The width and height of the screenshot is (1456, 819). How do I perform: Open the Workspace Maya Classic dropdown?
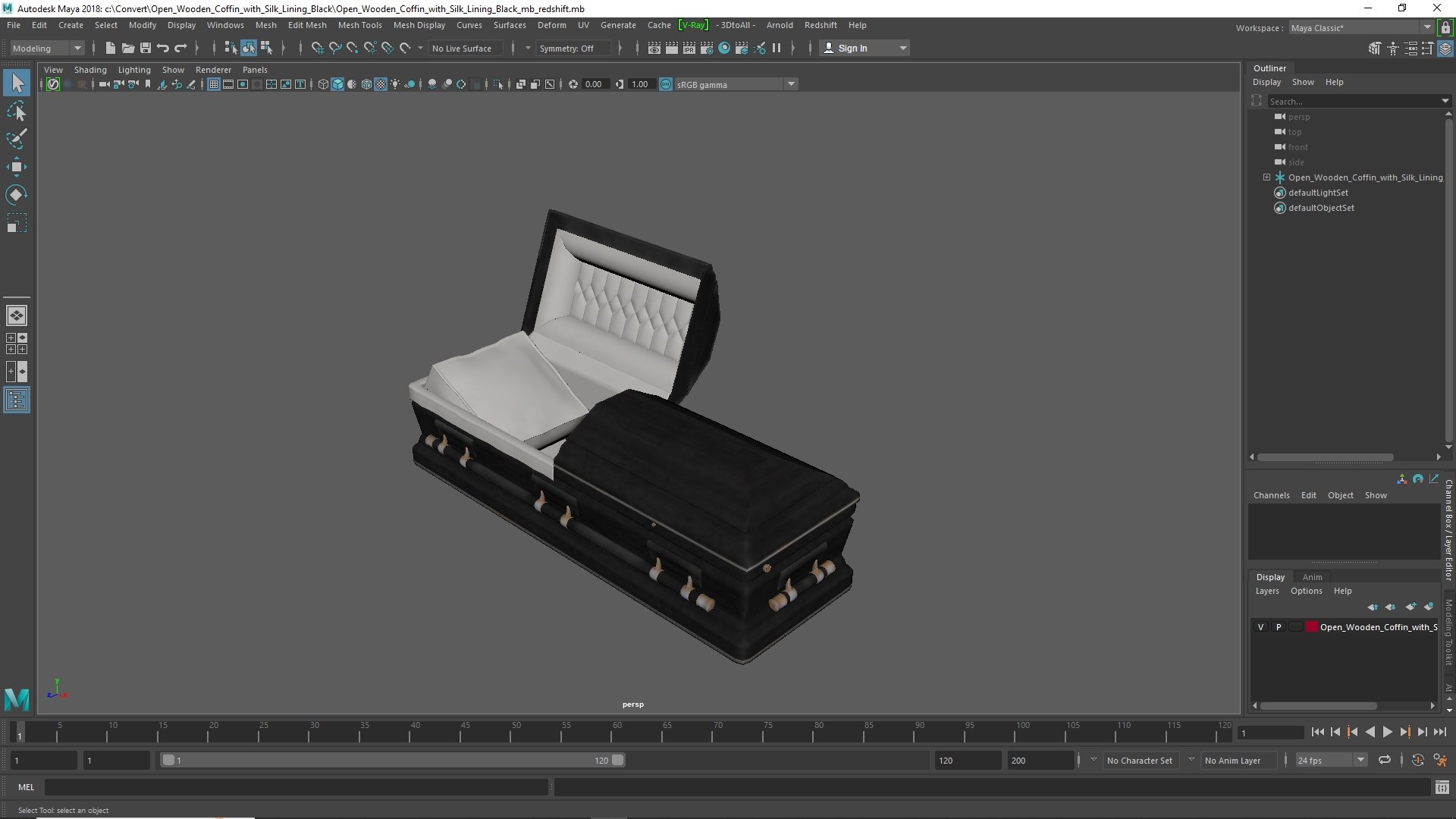1360,27
